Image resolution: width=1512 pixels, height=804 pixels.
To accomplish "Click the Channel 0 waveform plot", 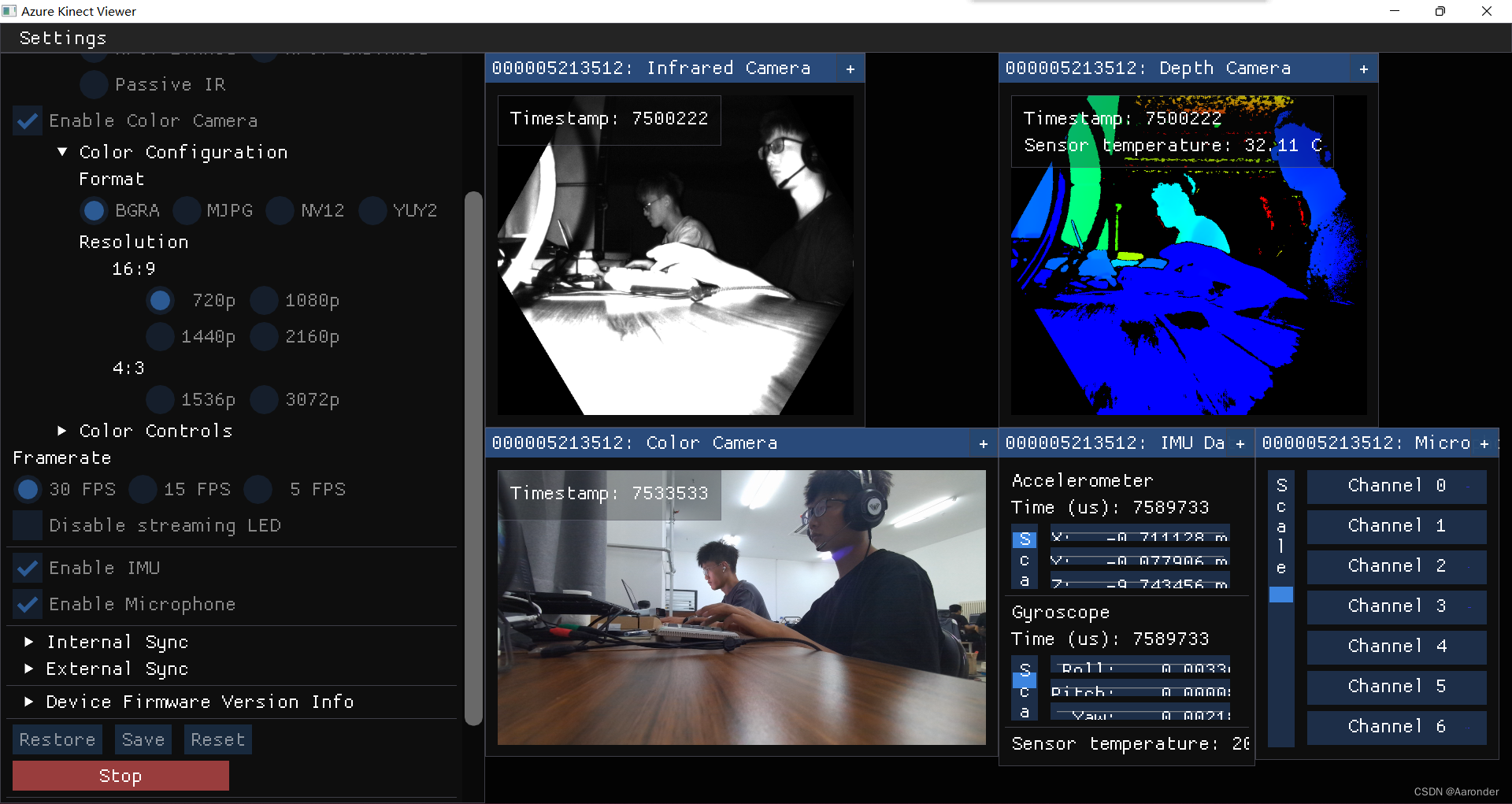I will [x=1397, y=487].
